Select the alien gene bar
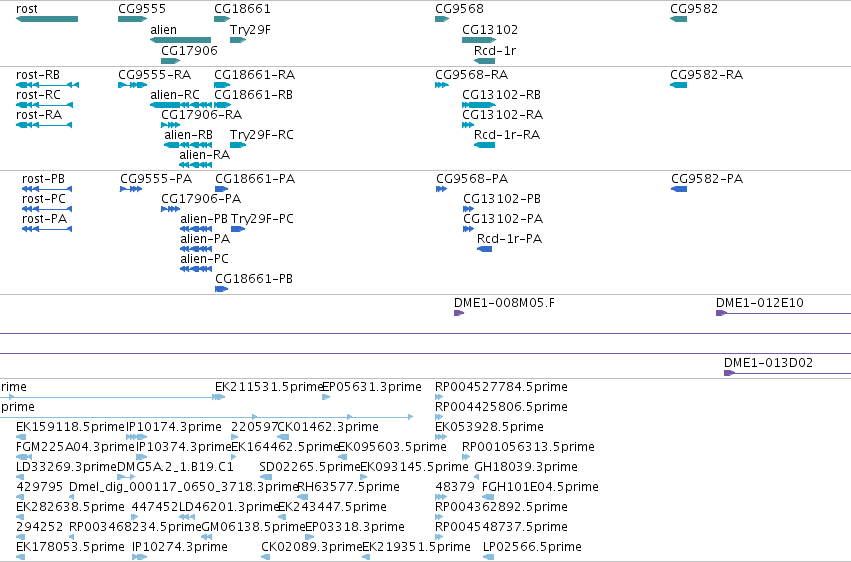Image resolution: width=851 pixels, height=562 pixels. tap(180, 40)
